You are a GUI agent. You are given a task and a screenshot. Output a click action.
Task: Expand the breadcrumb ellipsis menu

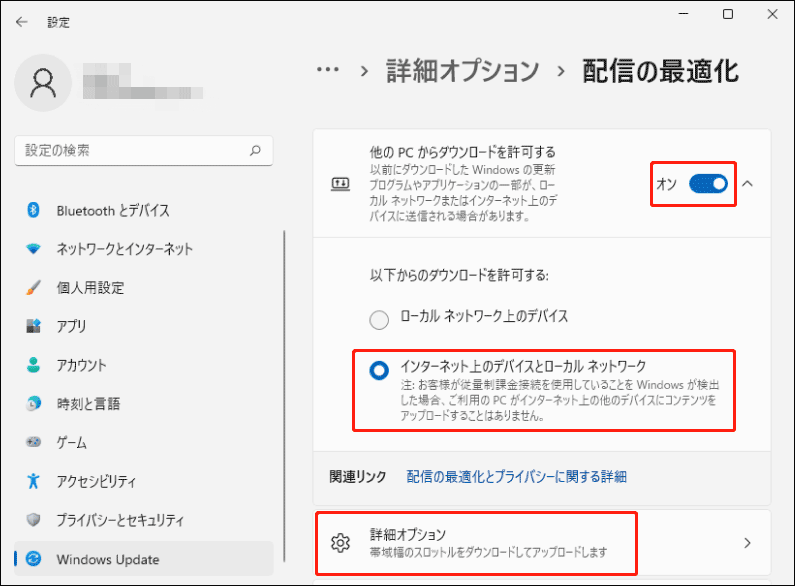[x=328, y=69]
